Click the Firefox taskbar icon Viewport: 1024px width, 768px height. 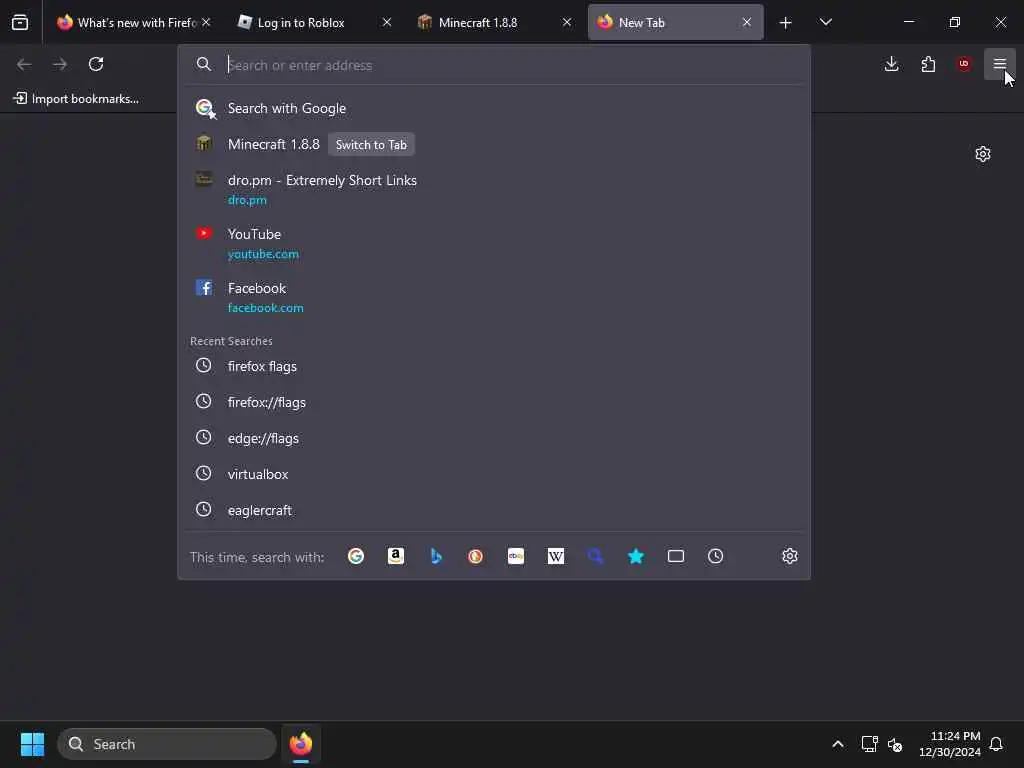pos(301,744)
